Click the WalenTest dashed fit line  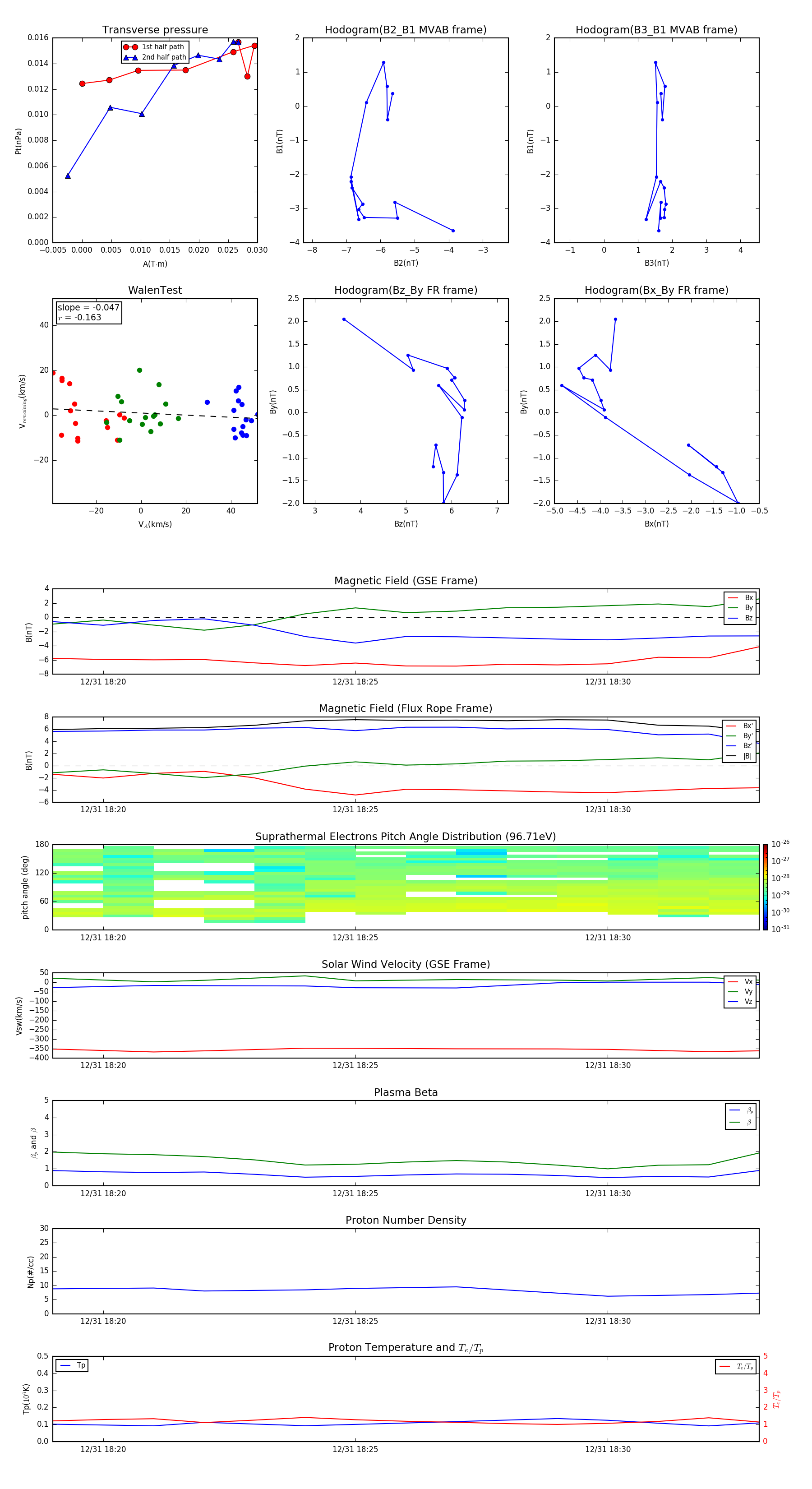click(155, 414)
